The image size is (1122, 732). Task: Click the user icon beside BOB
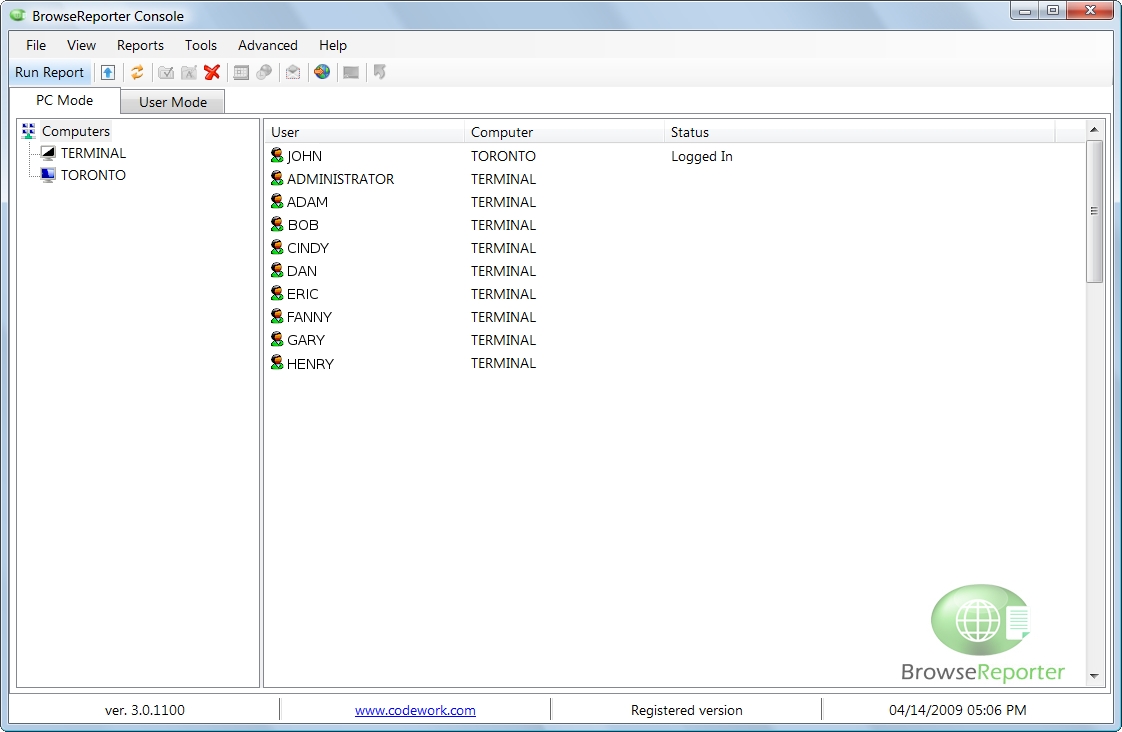[x=277, y=224]
